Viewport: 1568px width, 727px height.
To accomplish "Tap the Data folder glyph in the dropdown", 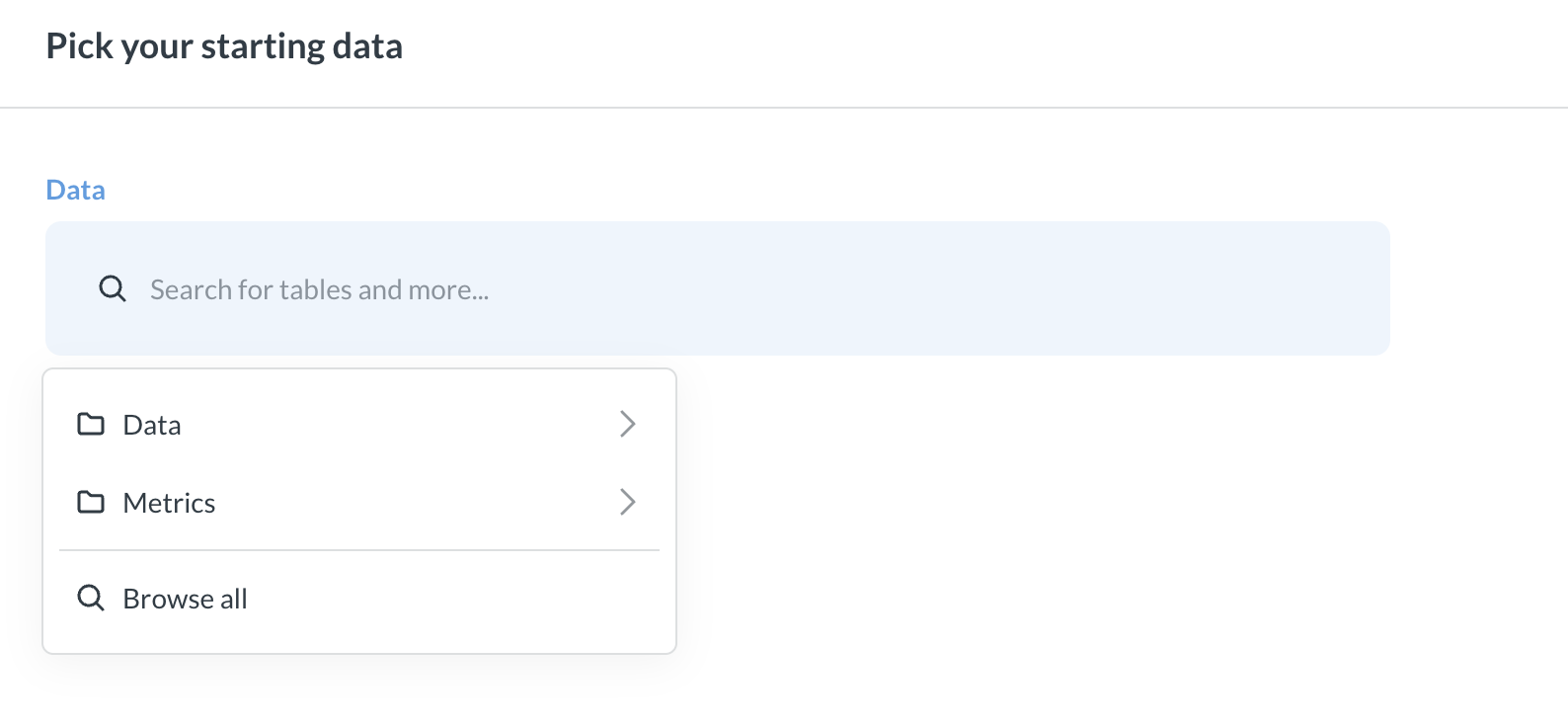I will tap(92, 424).
